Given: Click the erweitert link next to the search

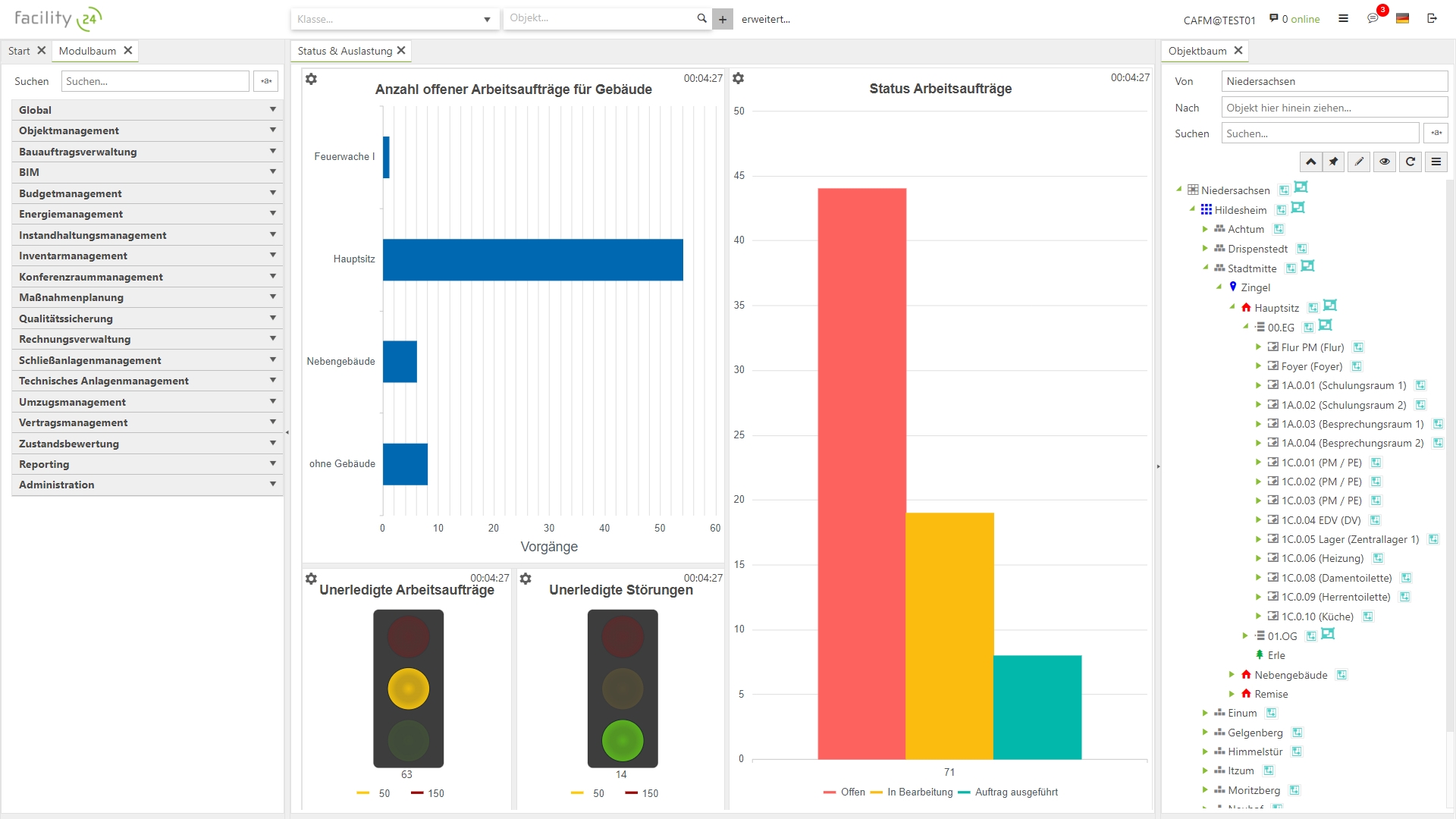Looking at the screenshot, I should click(x=766, y=19).
